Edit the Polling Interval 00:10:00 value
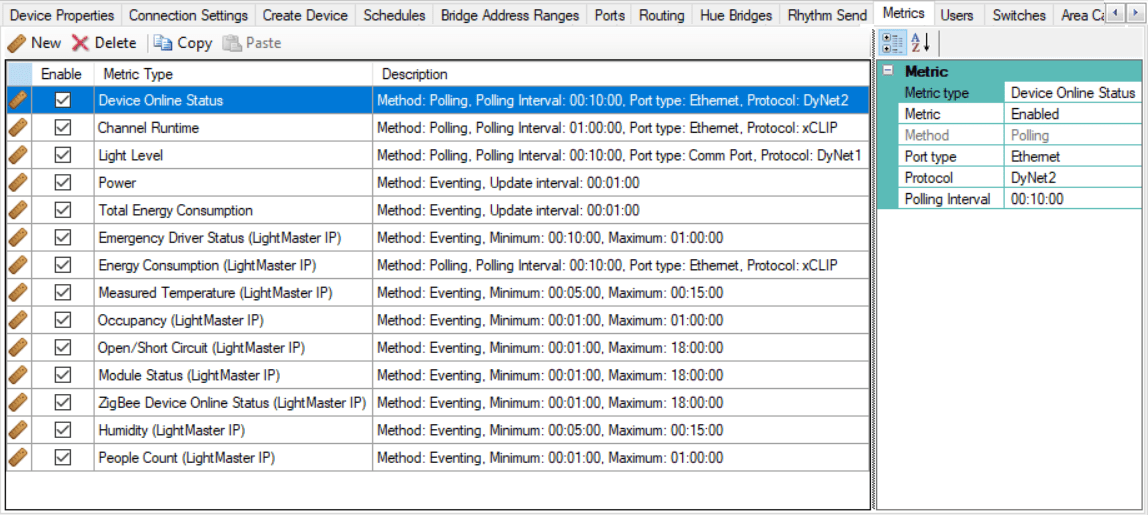This screenshot has height=515, width=1148. pyautogui.click(x=1073, y=199)
